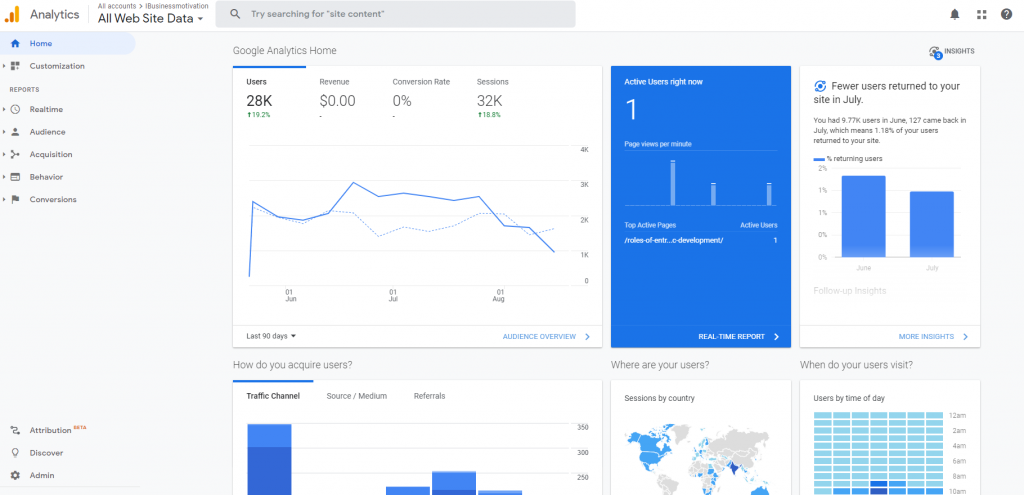This screenshot has height=495, width=1024.
Task: Click the Home house icon
Action: tap(16, 44)
